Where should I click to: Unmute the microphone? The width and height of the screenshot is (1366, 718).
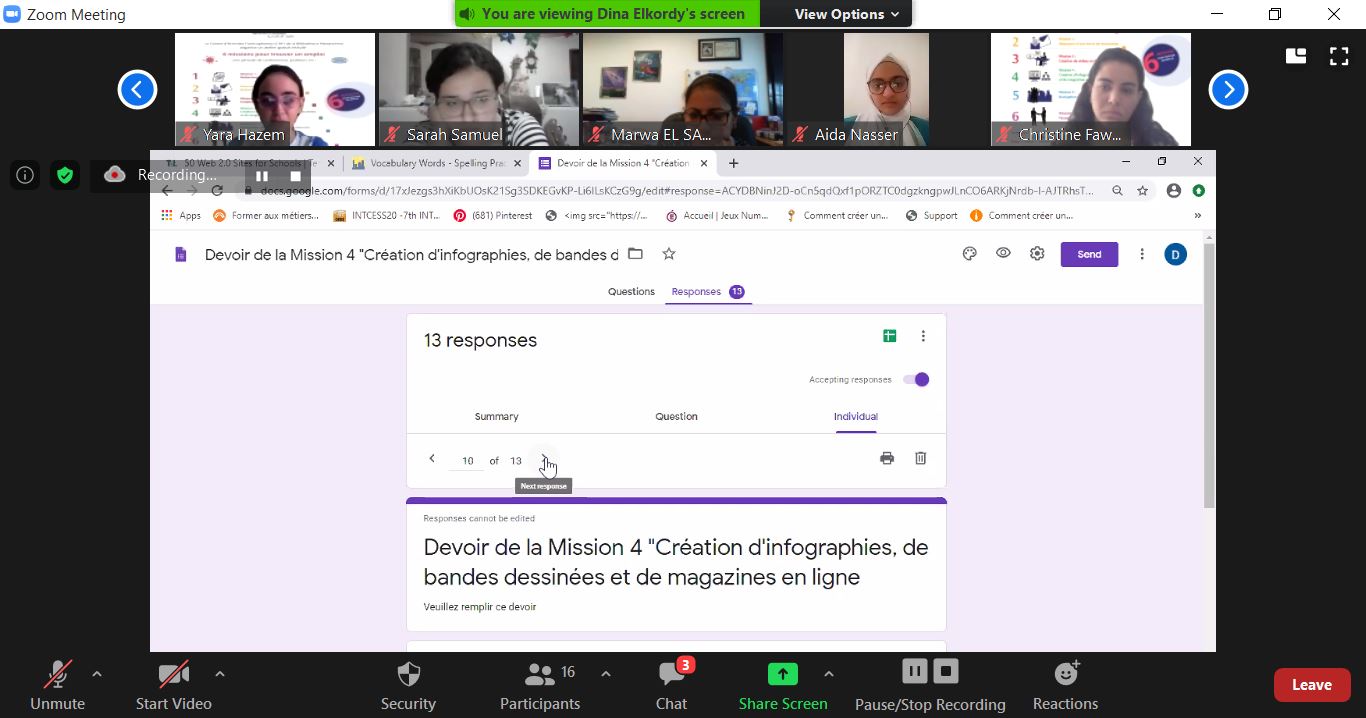click(x=57, y=675)
